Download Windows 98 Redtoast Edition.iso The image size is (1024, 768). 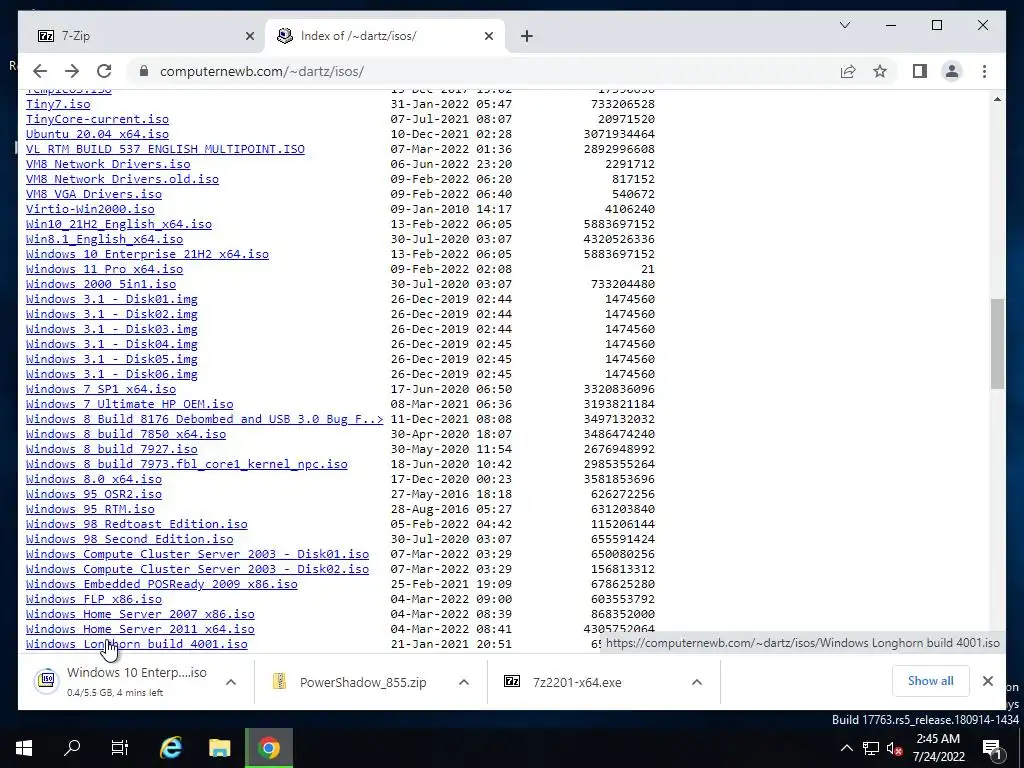tap(136, 524)
